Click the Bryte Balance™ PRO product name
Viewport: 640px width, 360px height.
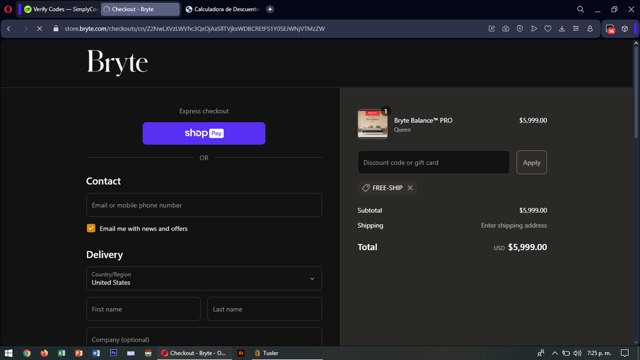point(423,120)
